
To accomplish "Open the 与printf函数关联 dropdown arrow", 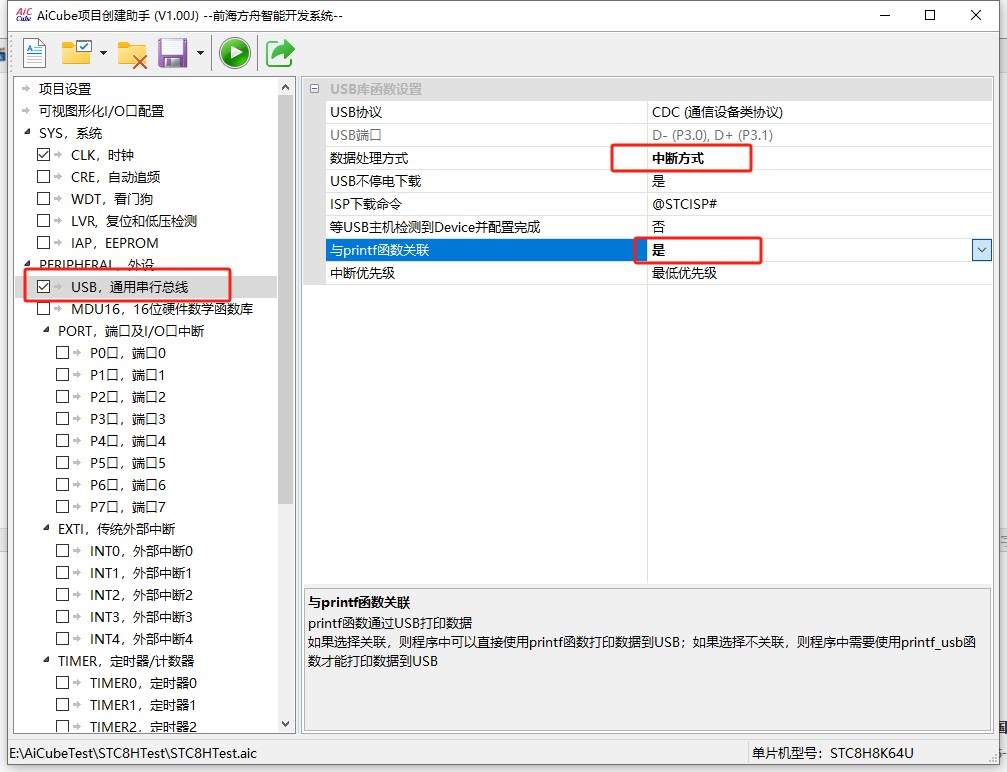I will (x=981, y=250).
